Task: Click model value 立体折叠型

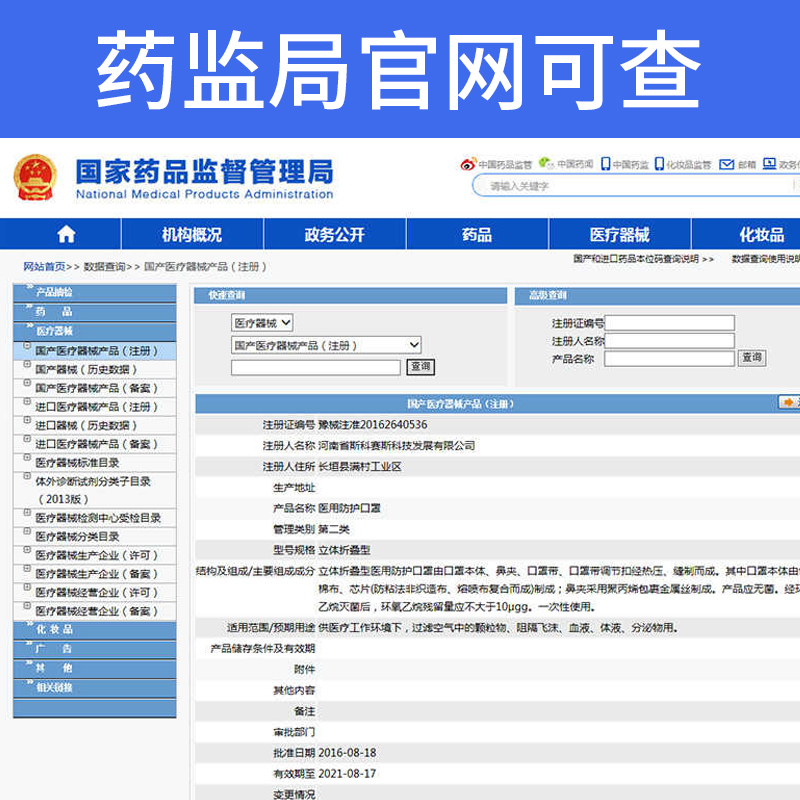Action: [x=344, y=550]
